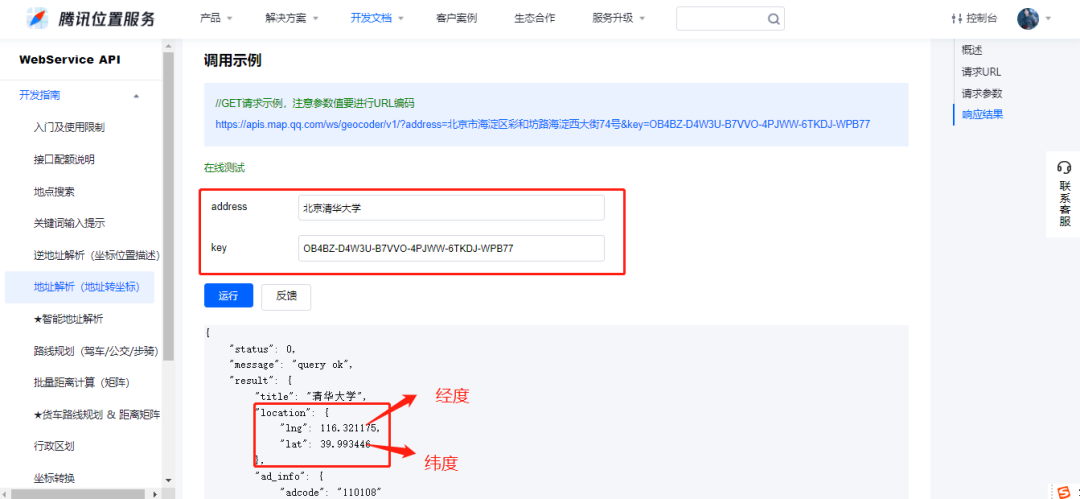Open the 生态合作 menu item

point(534,18)
